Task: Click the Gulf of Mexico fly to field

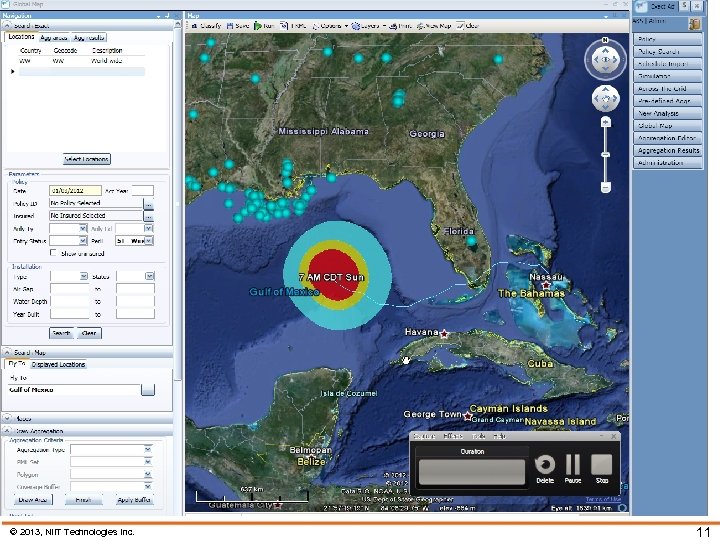Action: (73, 390)
